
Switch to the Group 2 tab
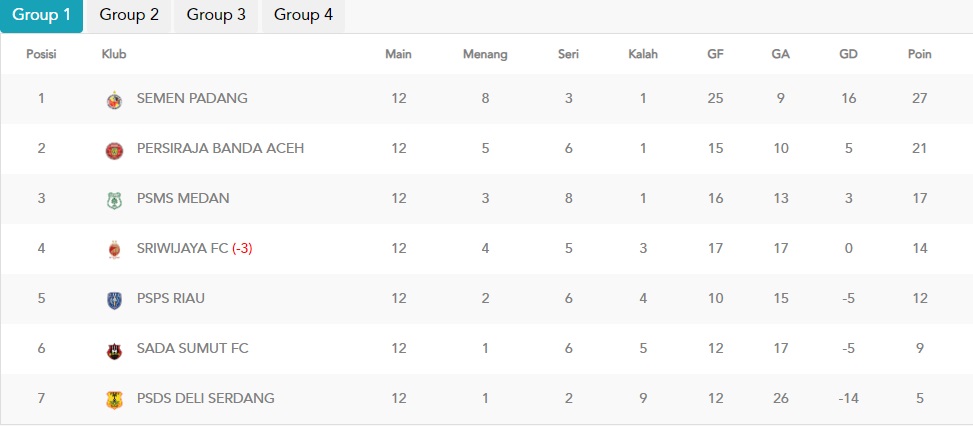(129, 16)
